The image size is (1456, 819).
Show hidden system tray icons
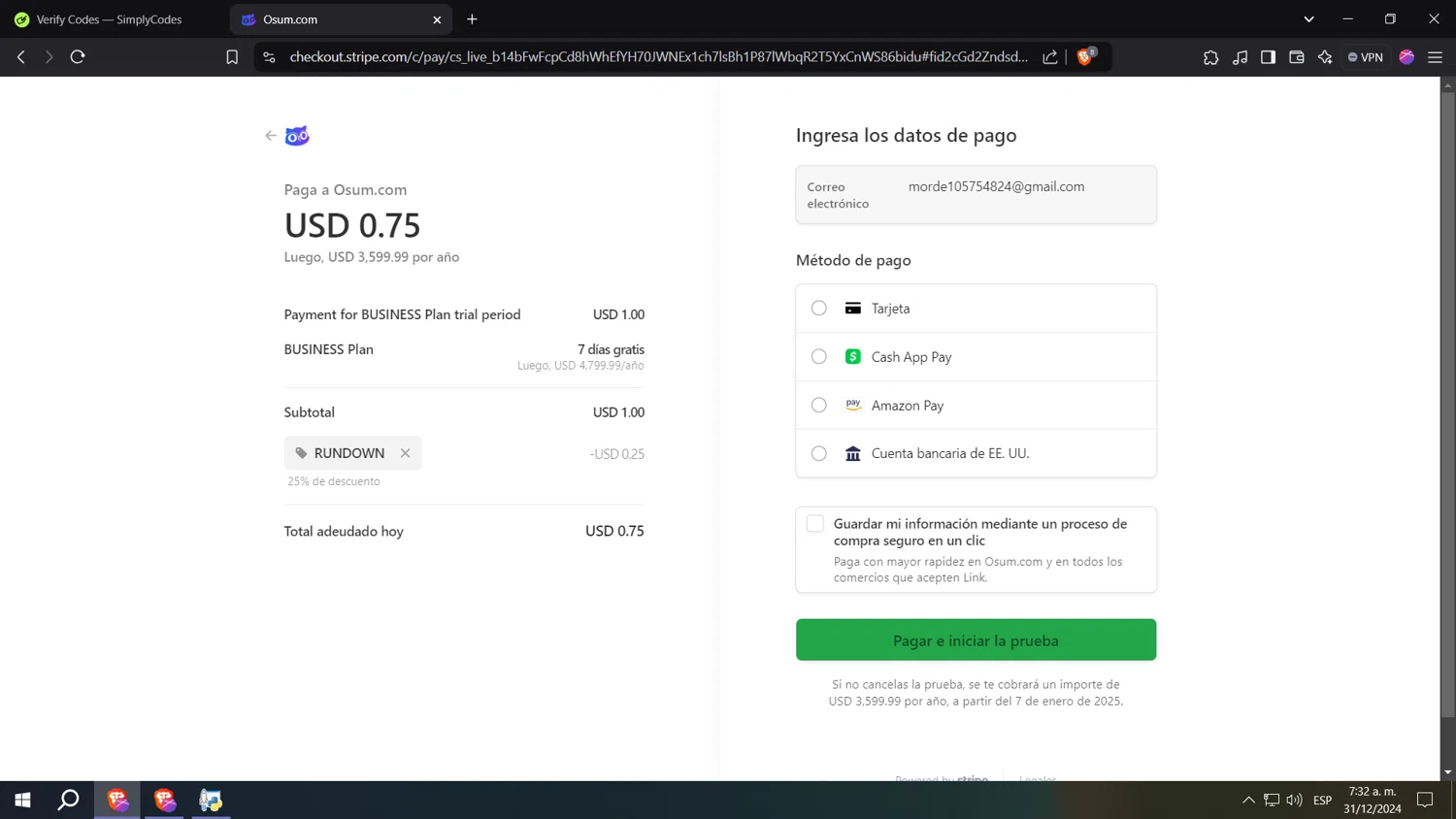pos(1248,801)
